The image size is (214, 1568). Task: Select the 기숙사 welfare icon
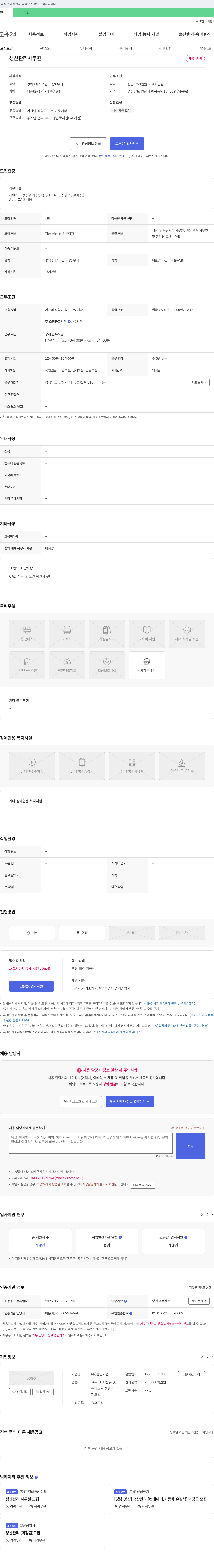[67, 634]
